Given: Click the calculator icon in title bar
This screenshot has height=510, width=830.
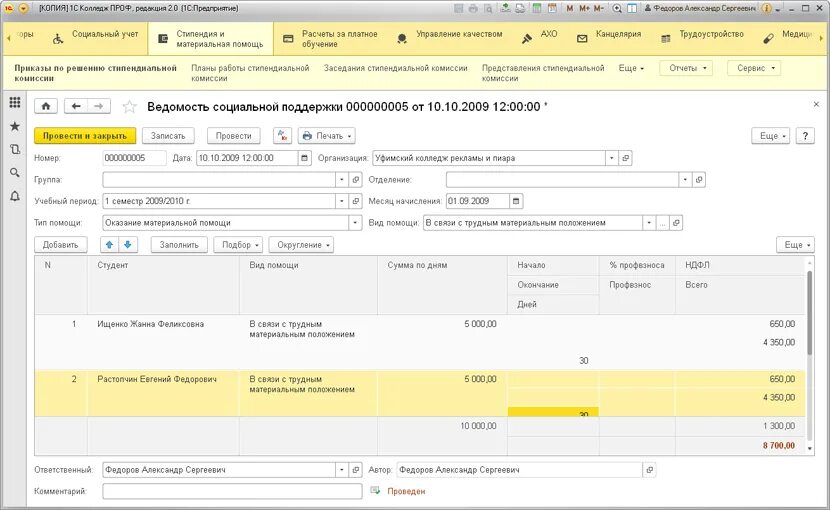Looking at the screenshot, I should tap(537, 8).
